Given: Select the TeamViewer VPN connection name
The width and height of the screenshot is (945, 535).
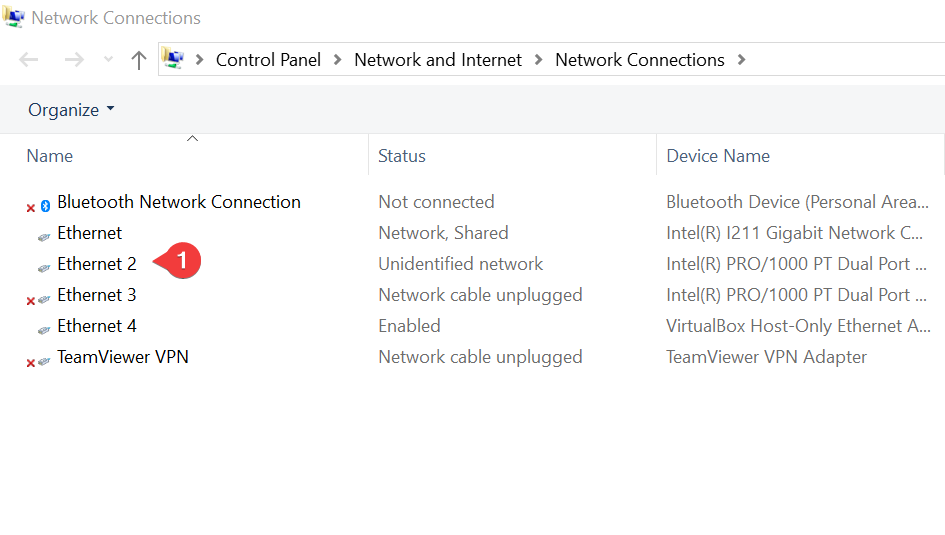Looking at the screenshot, I should tap(123, 357).
